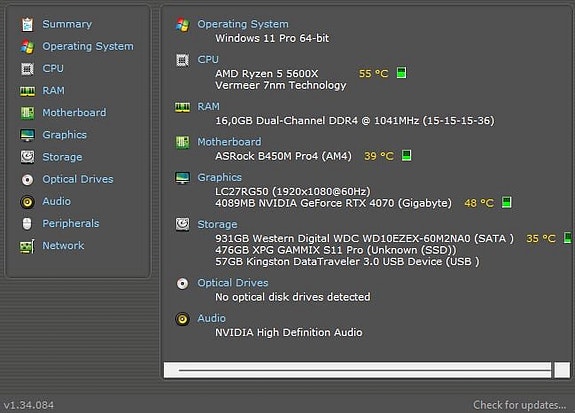Screen dimensions: 575x413
Task: Click the Audio heading in summary panel
Action: (212, 318)
